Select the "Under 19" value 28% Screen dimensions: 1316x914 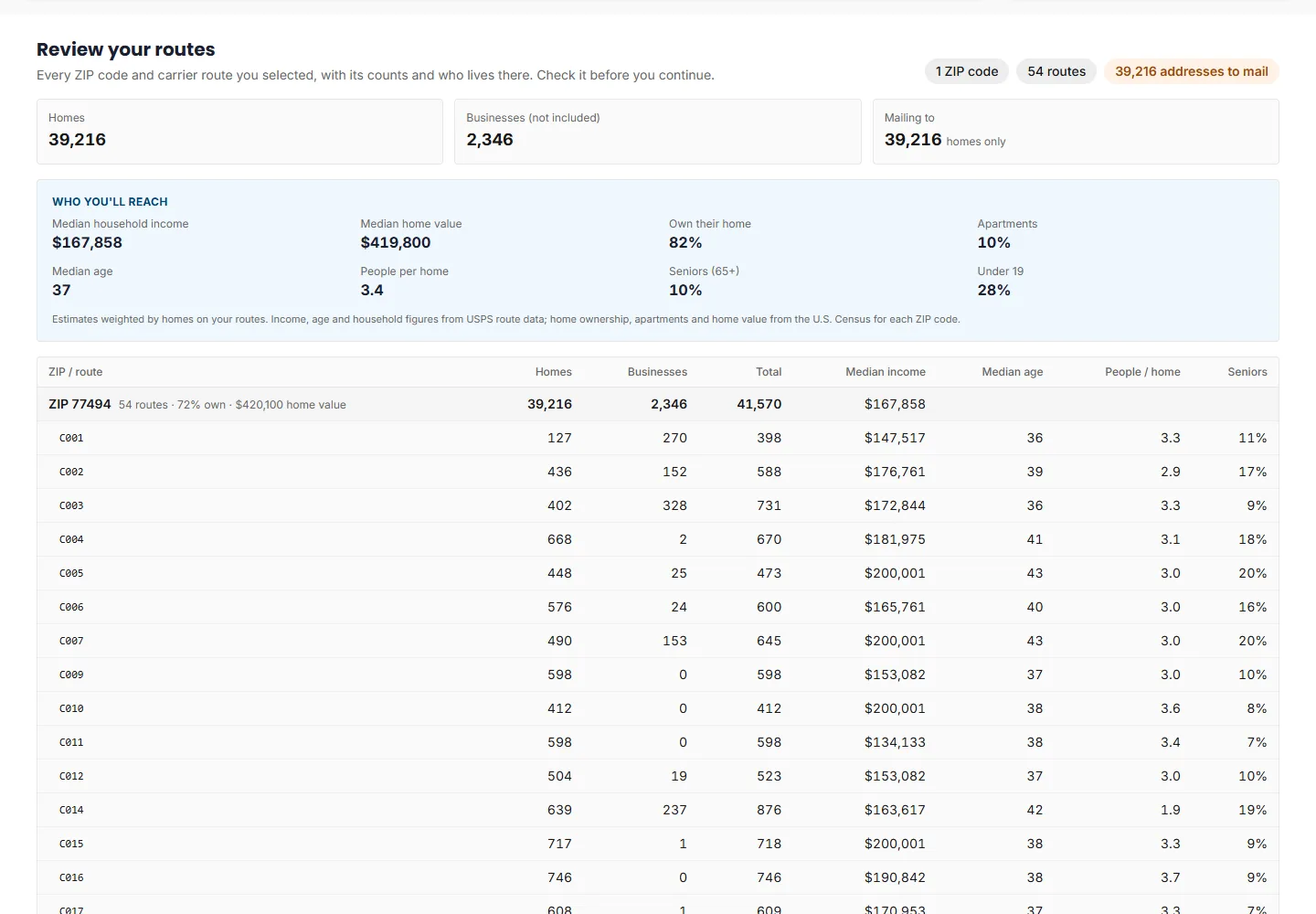point(994,290)
